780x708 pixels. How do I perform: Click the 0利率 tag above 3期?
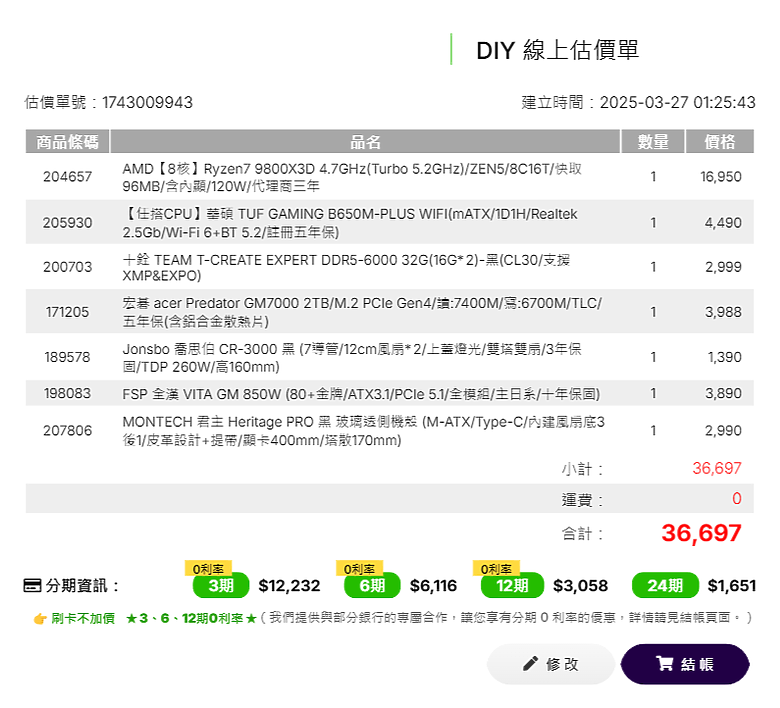coord(208,569)
